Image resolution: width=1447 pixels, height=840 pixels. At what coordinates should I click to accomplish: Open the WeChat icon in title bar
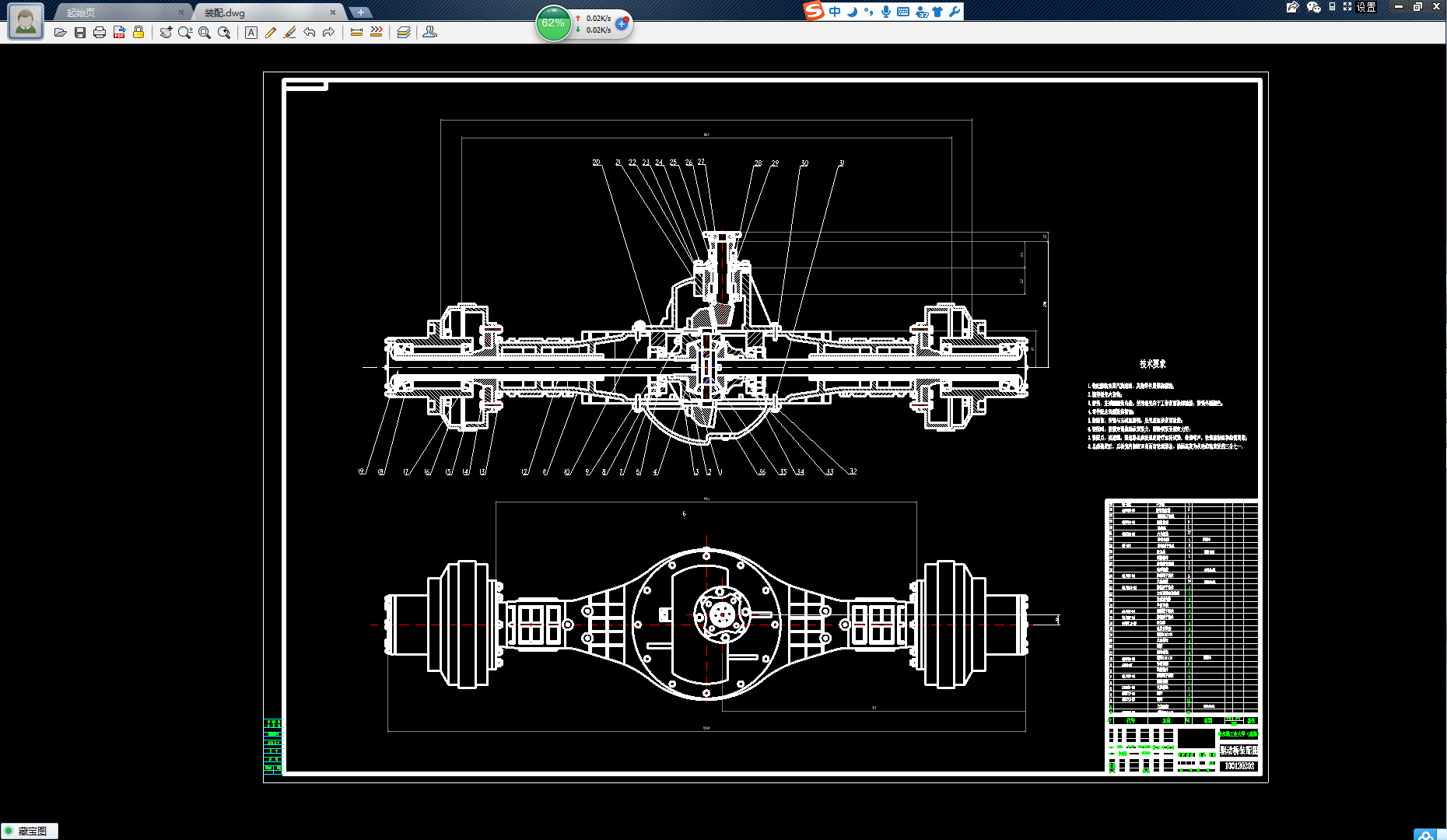tap(1314, 7)
